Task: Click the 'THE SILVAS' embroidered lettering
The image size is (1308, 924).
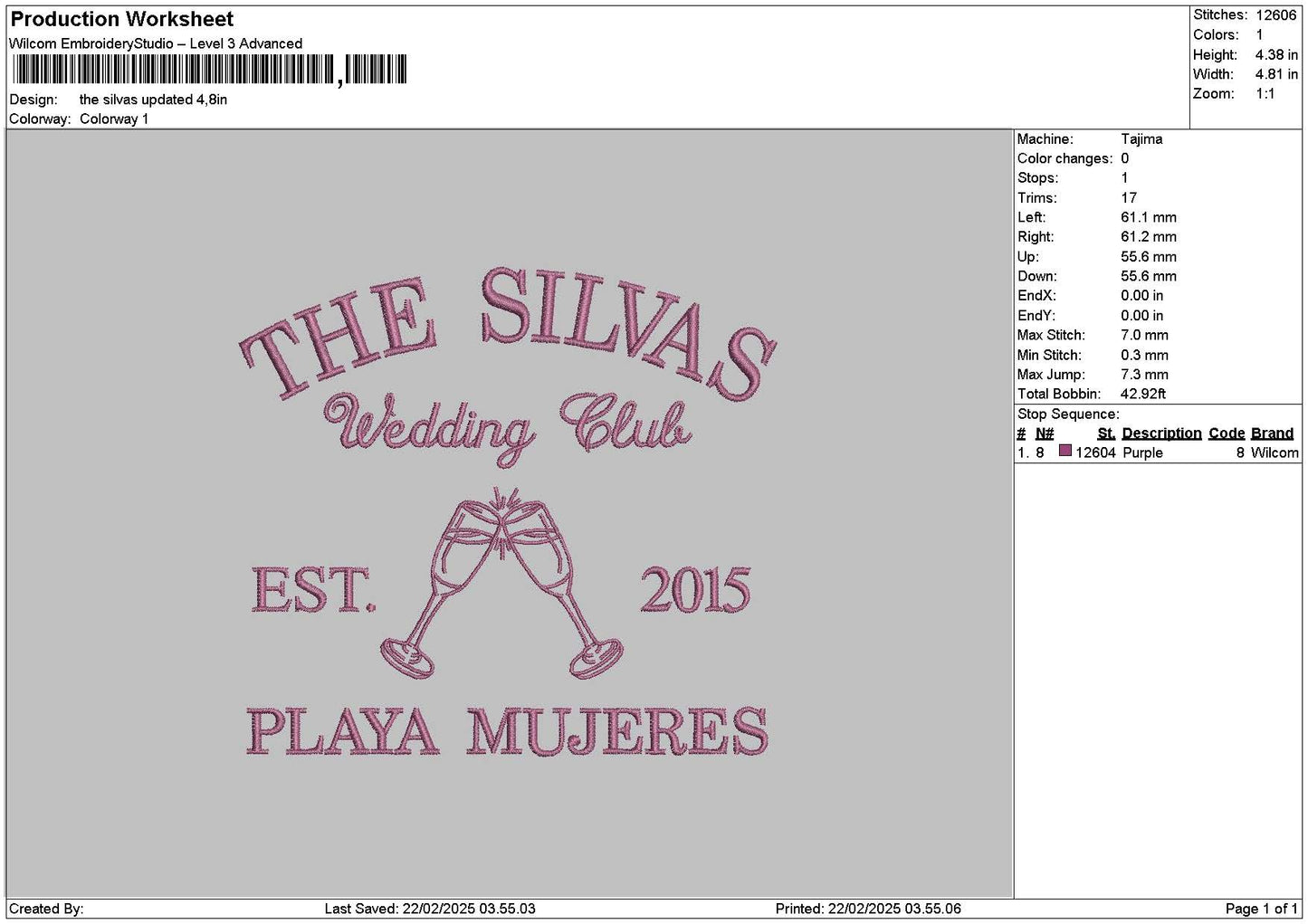Action: click(x=508, y=333)
